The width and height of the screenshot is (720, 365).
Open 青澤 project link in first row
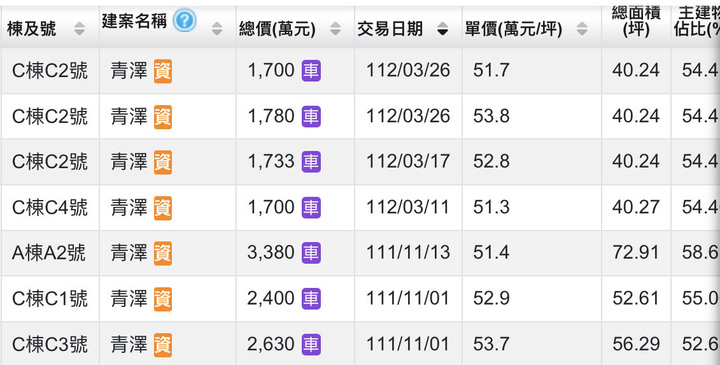point(129,71)
